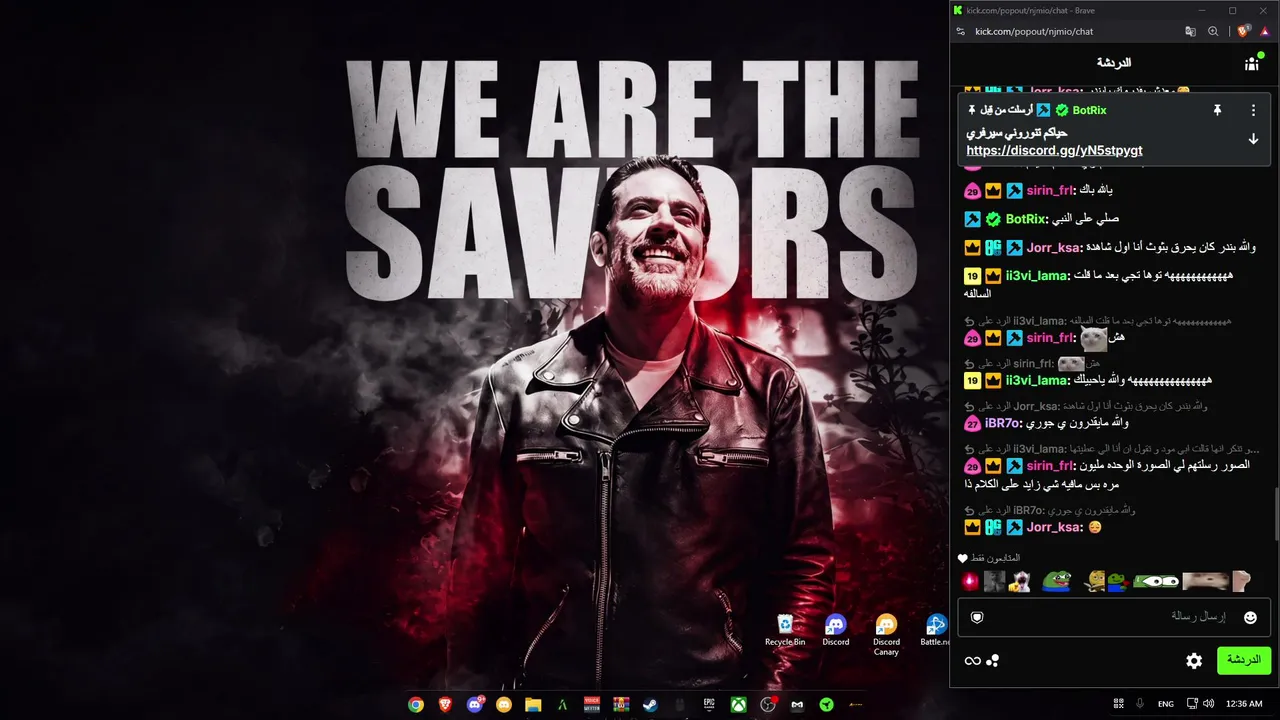Screen dimensions: 1280x720
Task: Select the red gem emote
Action: coord(970,581)
